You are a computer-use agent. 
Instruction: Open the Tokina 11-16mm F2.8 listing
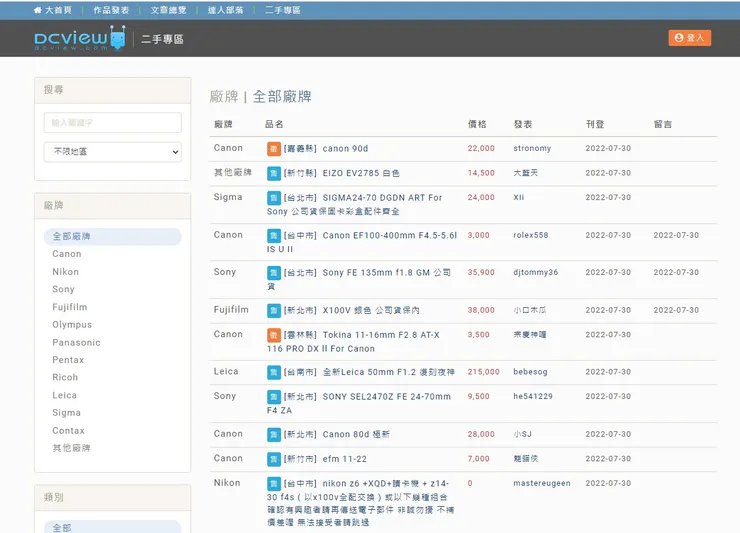coord(353,342)
